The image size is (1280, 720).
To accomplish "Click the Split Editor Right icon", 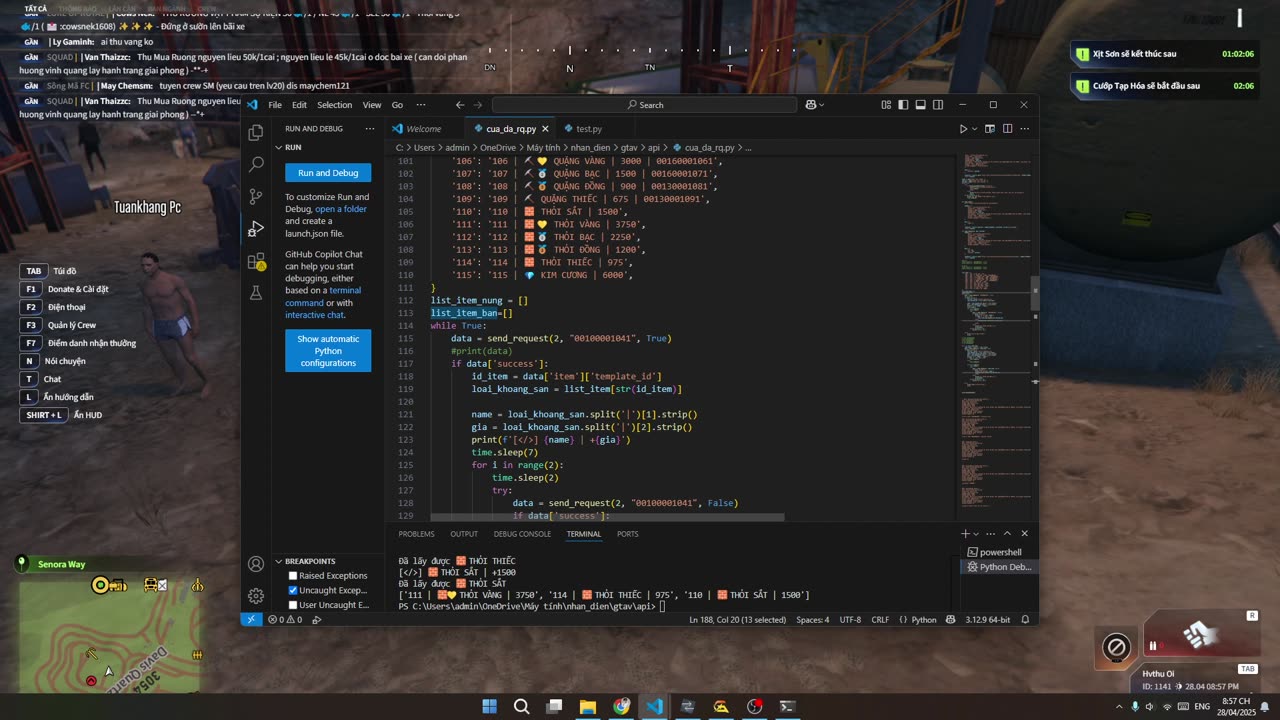I will pos(1007,129).
